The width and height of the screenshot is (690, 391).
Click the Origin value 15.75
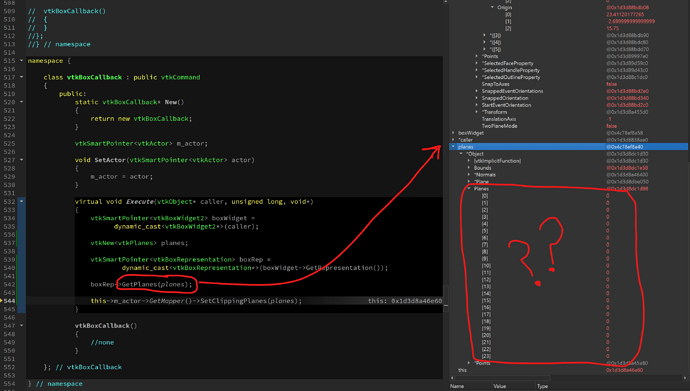[x=613, y=28]
